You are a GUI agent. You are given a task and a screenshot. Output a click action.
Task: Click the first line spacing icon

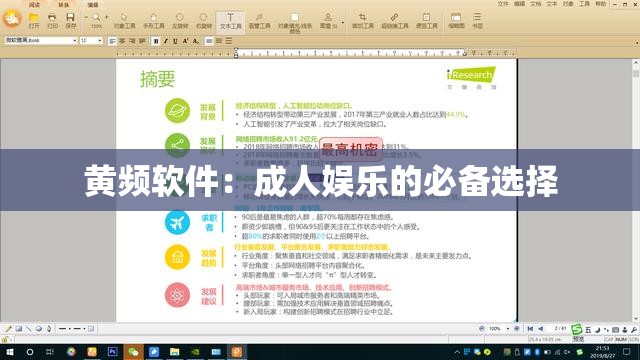(209, 41)
